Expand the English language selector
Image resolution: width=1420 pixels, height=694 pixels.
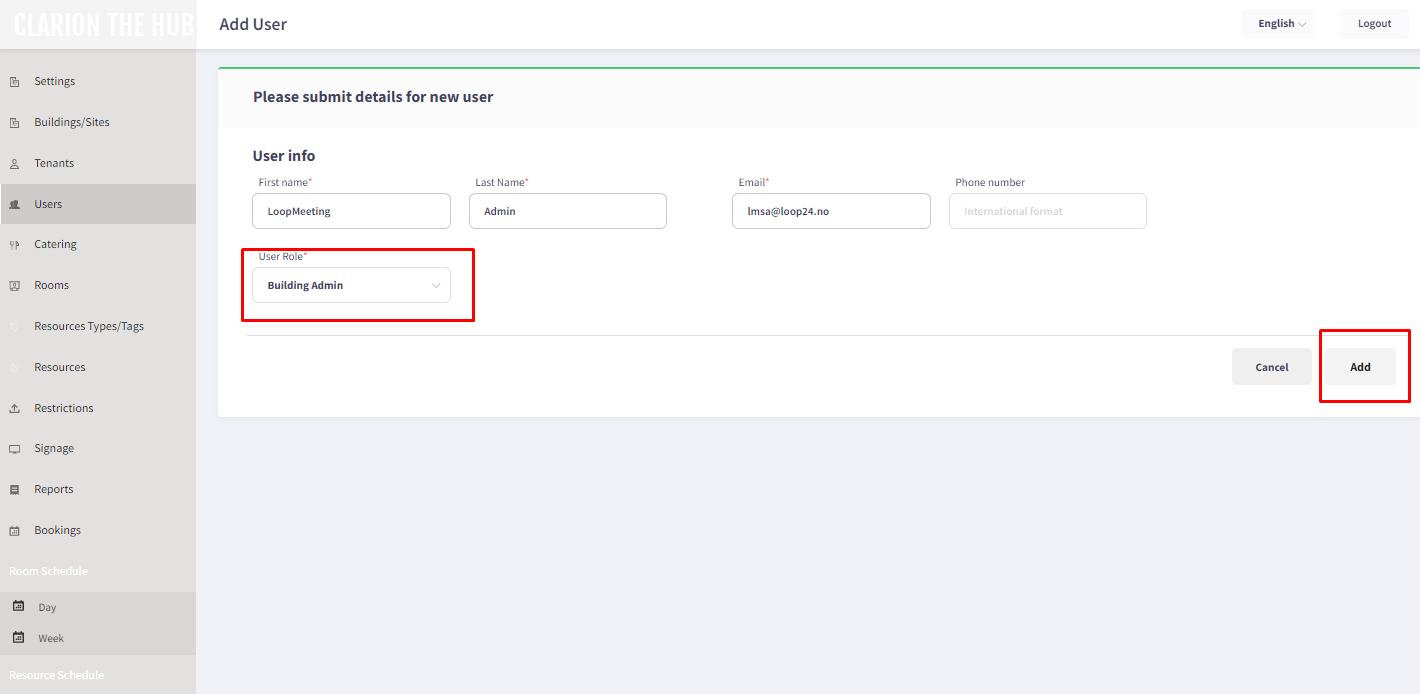coord(1278,23)
